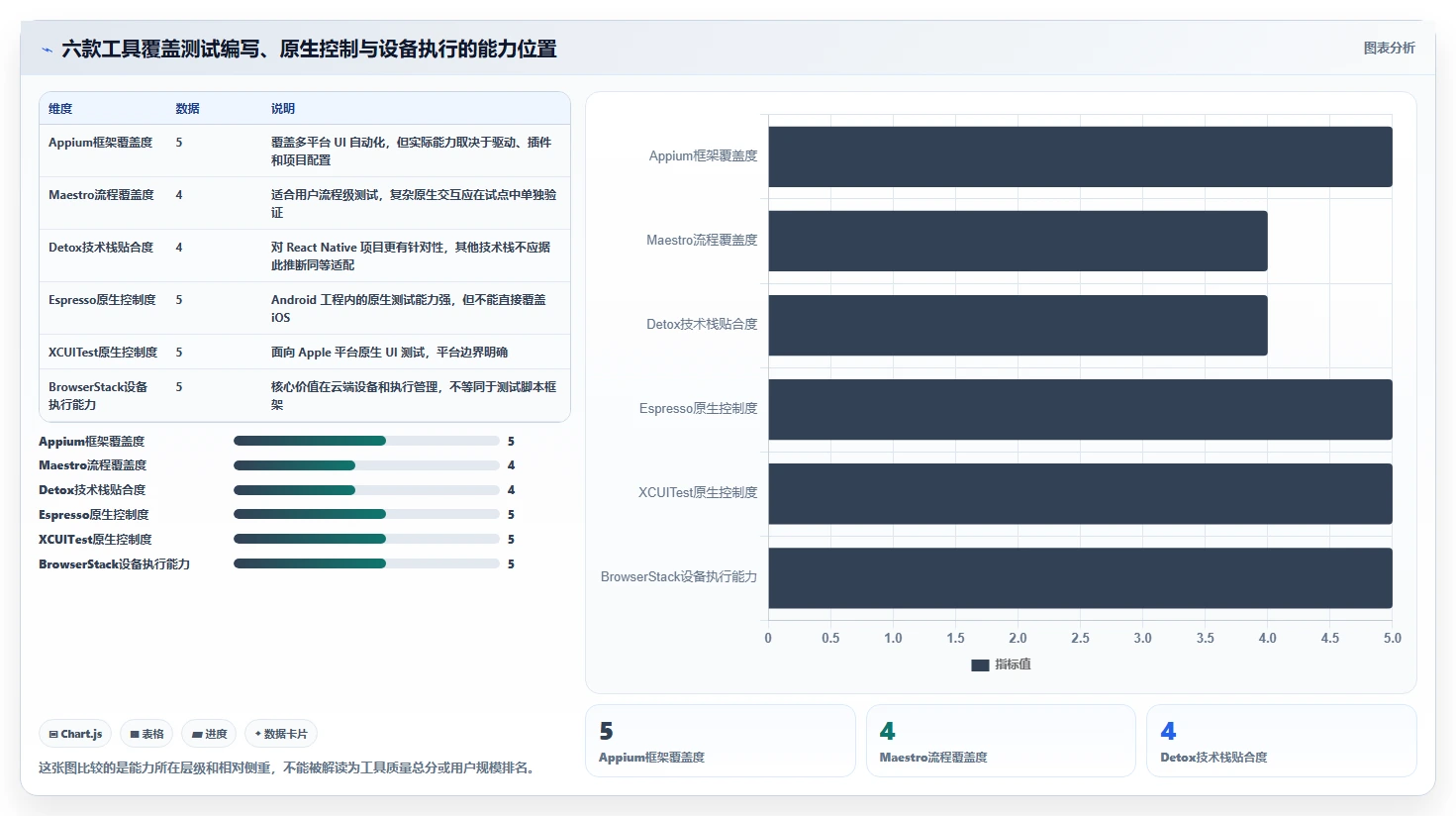1456x816 pixels.
Task: Click Detox技术栈贴合度 table row name
Action: pyautogui.click(x=101, y=248)
